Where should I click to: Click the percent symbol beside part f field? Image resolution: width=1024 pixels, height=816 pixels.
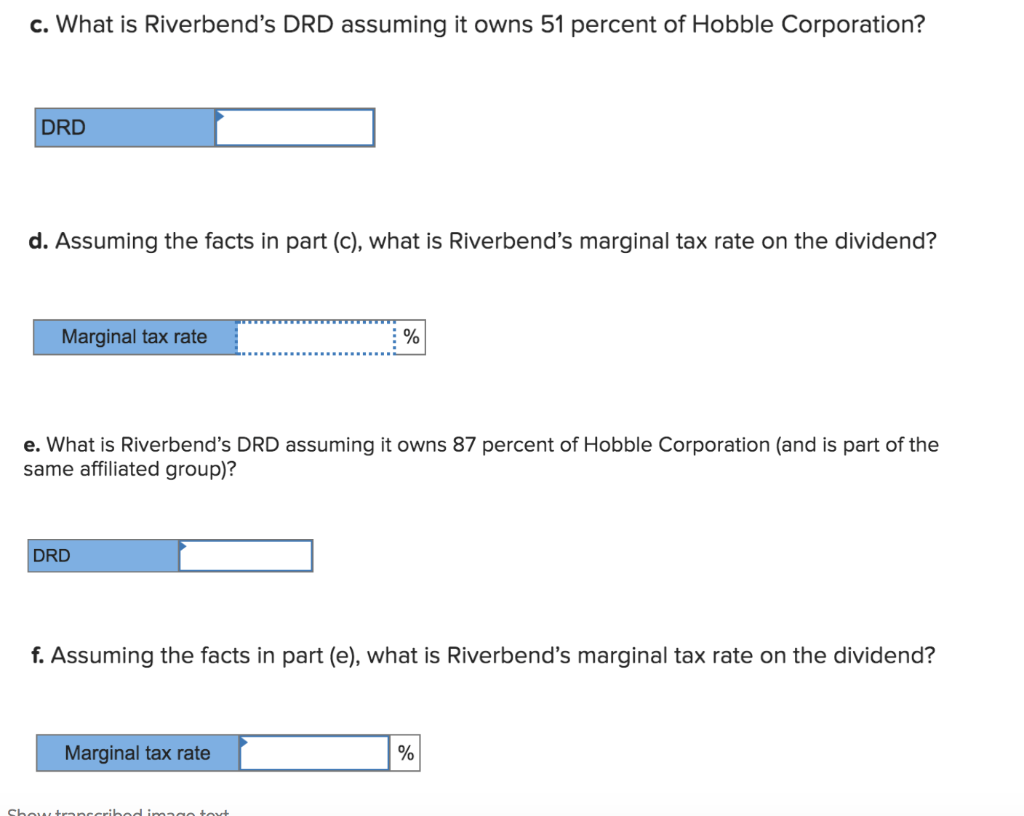pyautogui.click(x=405, y=752)
